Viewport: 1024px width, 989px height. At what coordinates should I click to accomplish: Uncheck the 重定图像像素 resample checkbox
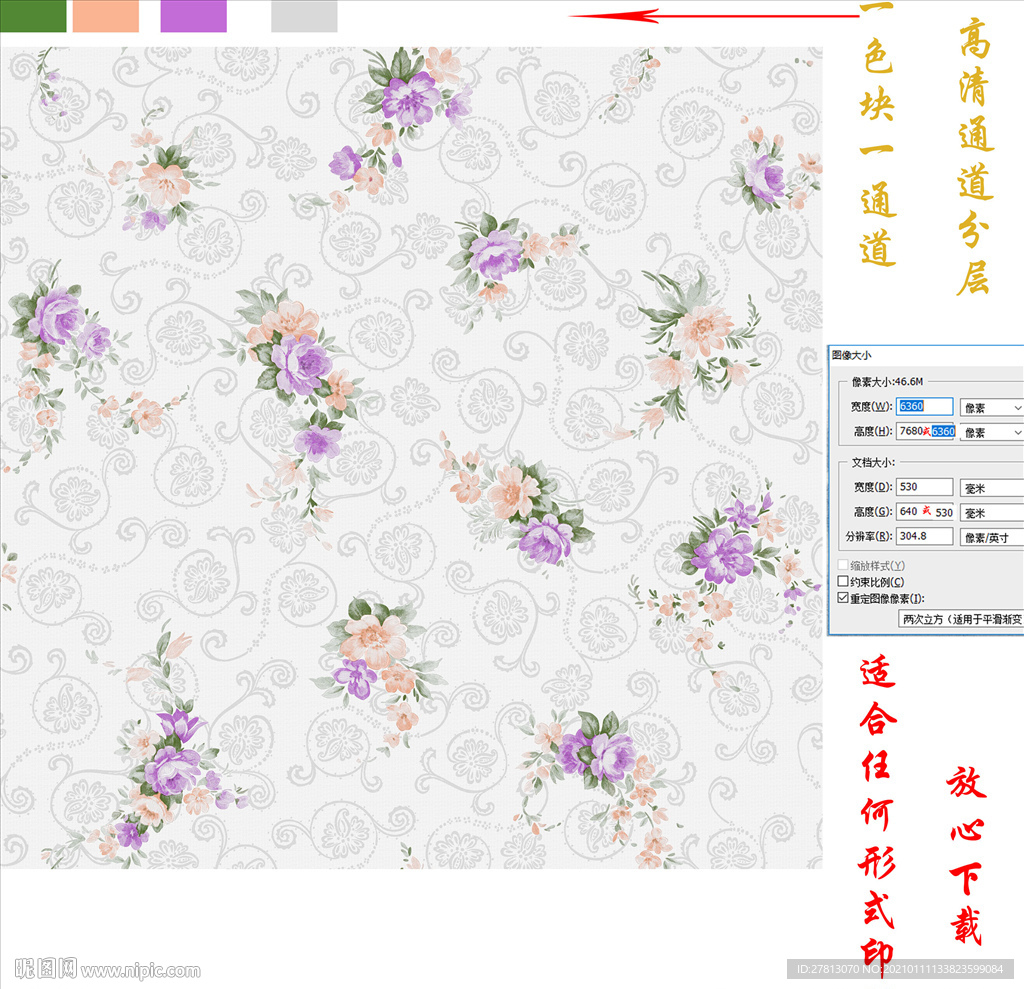[843, 598]
